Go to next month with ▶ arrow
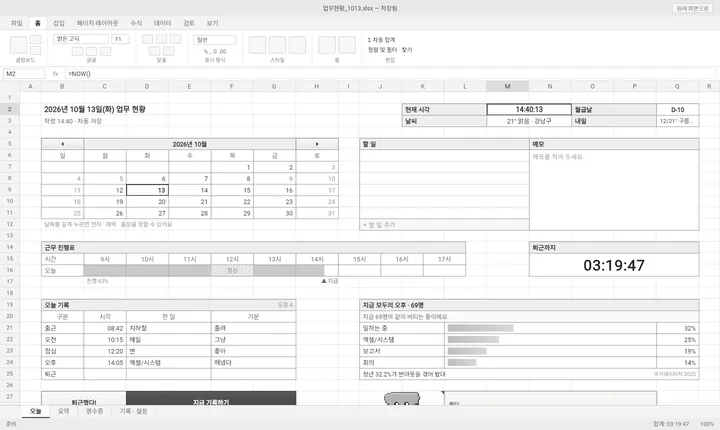The width and height of the screenshot is (720, 430). [x=317, y=144]
